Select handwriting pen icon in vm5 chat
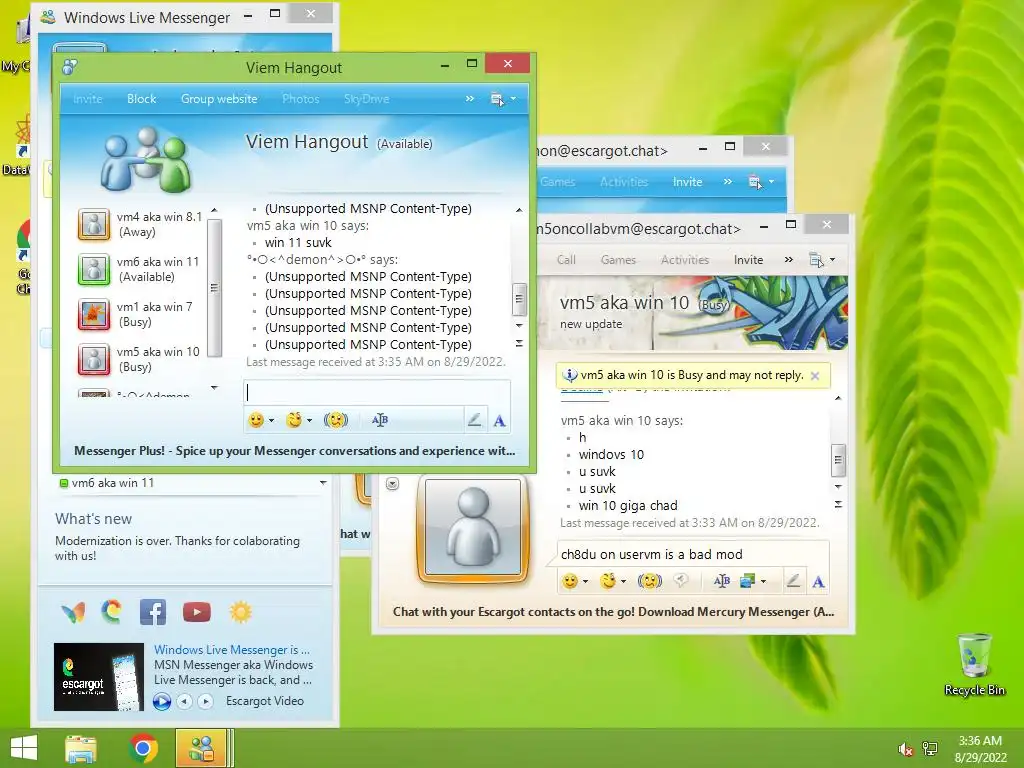Image resolution: width=1024 pixels, height=768 pixels. 793,581
